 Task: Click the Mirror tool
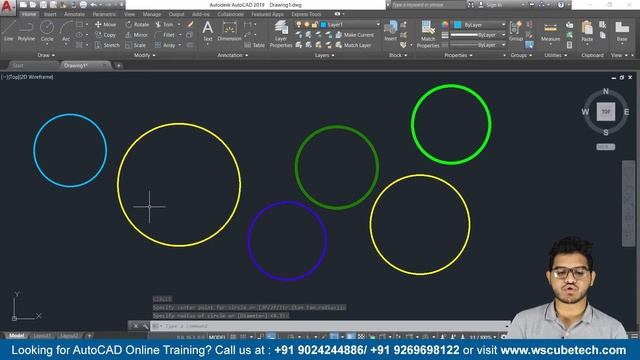coord(137,35)
